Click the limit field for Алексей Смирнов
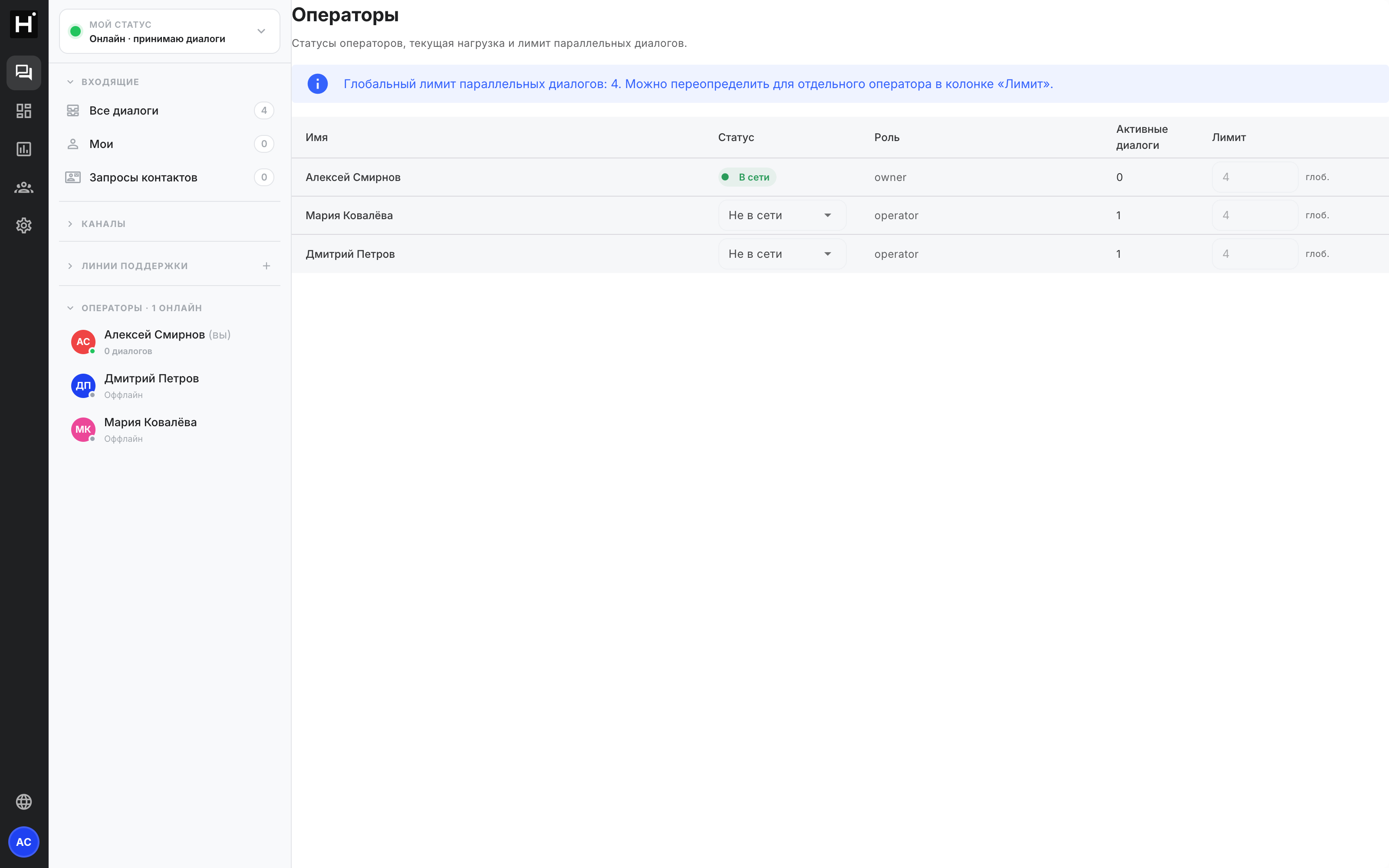Image resolution: width=1389 pixels, height=868 pixels. [1255, 177]
